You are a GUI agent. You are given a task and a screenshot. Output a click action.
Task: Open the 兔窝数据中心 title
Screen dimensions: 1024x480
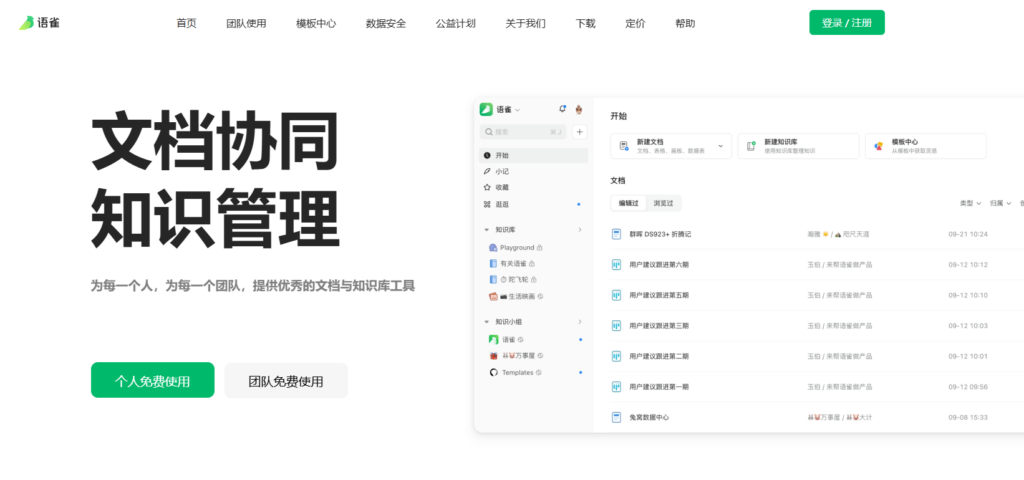pos(648,417)
